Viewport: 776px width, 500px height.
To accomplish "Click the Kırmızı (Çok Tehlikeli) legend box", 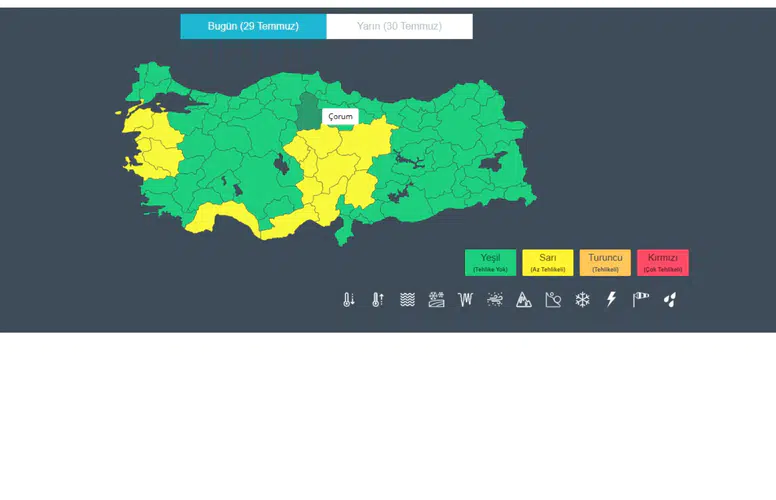I will click(x=663, y=262).
